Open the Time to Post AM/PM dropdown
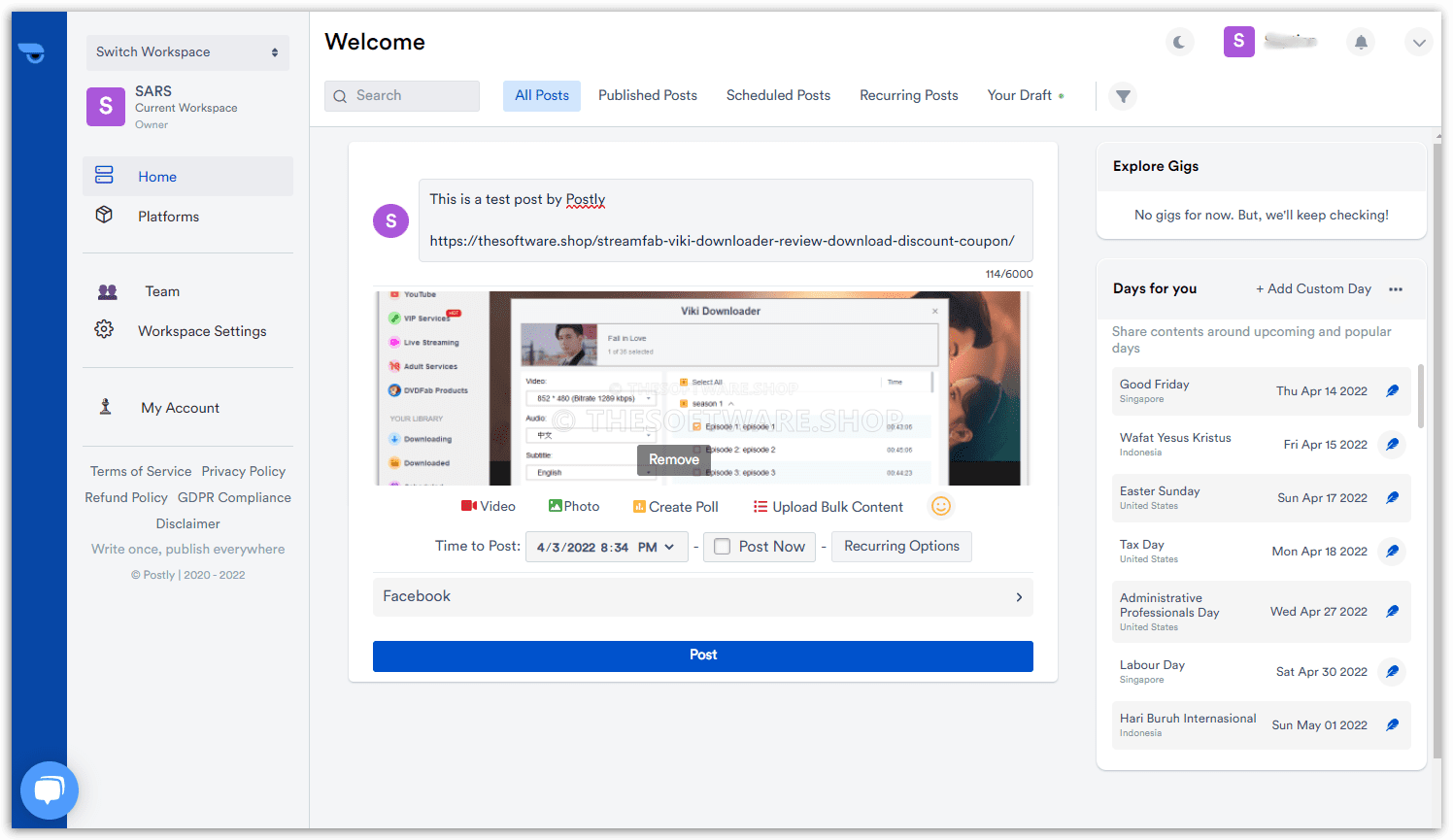1453x840 pixels. tap(657, 547)
